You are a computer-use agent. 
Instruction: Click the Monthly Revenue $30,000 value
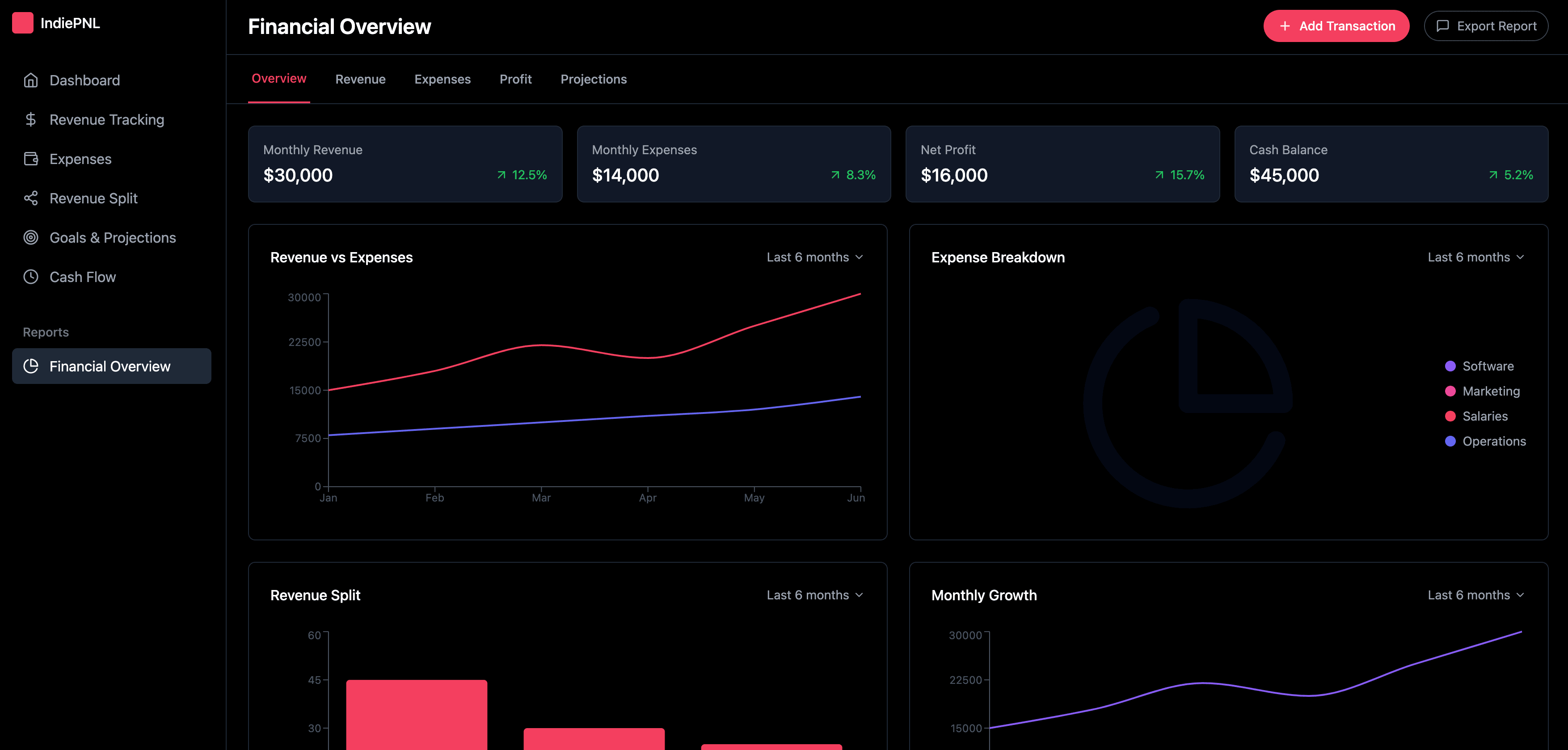298,175
